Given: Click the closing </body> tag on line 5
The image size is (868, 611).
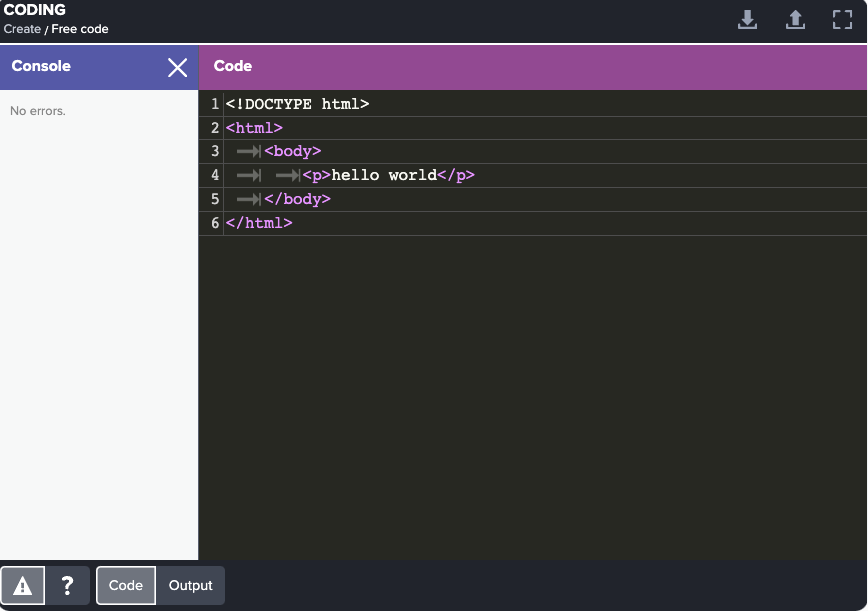Looking at the screenshot, I should (x=297, y=199).
